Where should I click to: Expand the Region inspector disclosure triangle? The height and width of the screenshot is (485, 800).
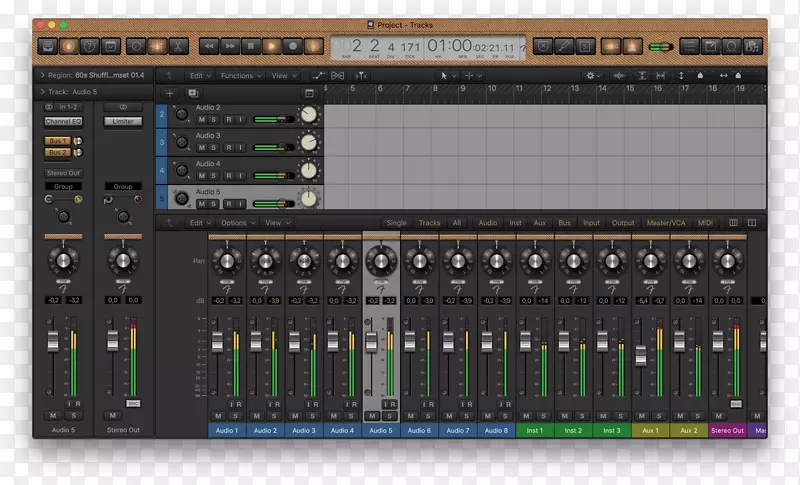click(40, 75)
